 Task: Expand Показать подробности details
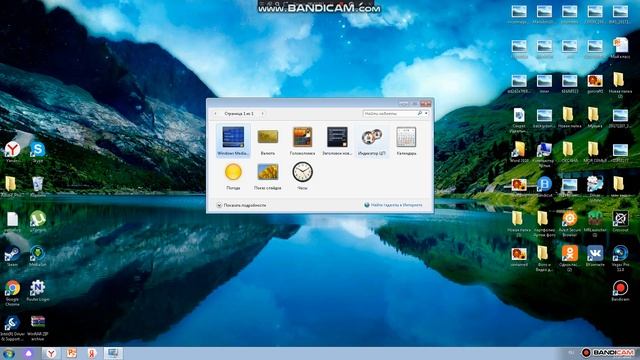pos(241,205)
